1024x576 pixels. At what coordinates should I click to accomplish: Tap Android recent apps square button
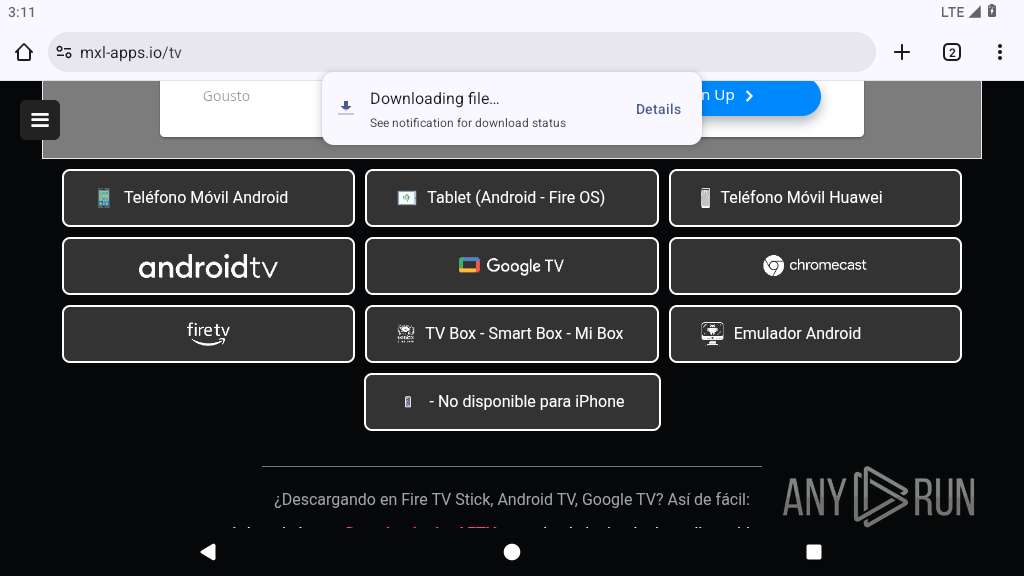814,552
